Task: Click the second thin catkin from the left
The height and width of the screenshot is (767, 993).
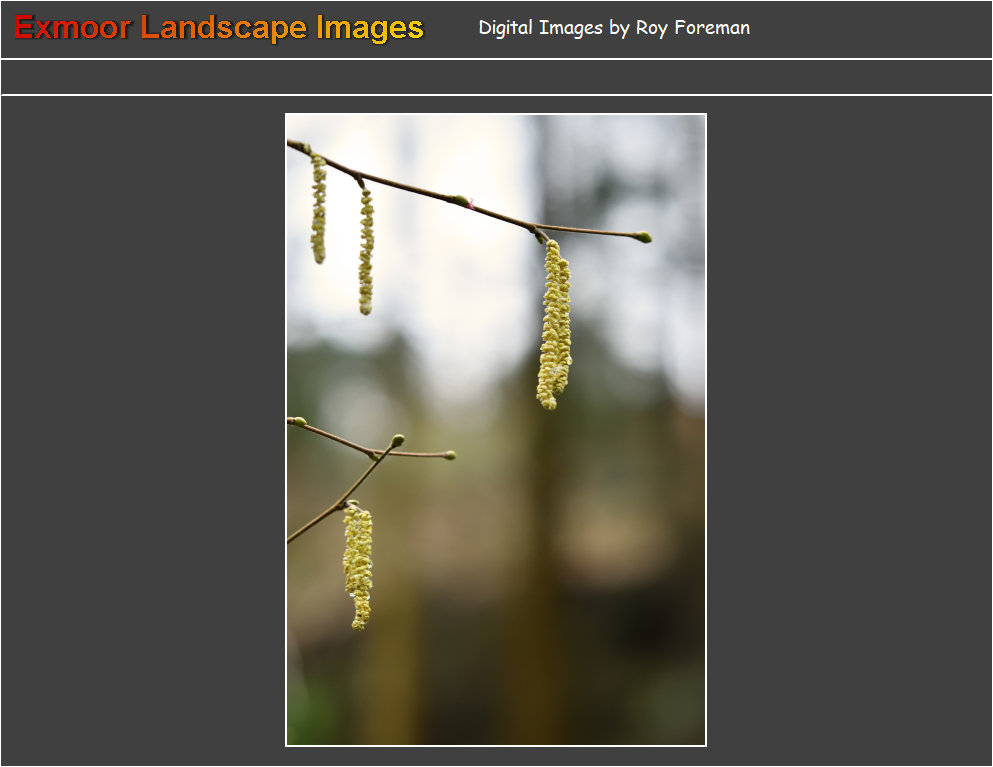Action: [x=366, y=250]
